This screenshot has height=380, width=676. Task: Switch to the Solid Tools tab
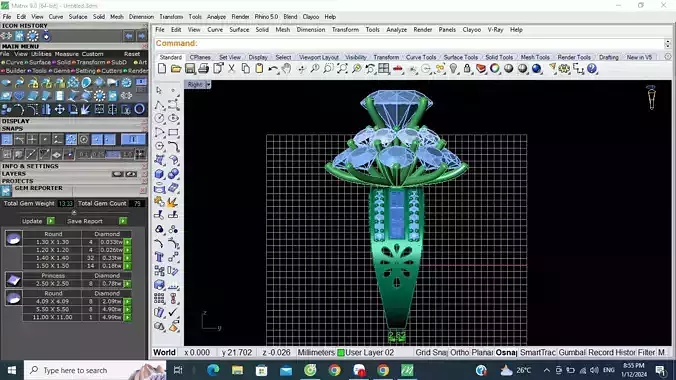[x=499, y=57]
